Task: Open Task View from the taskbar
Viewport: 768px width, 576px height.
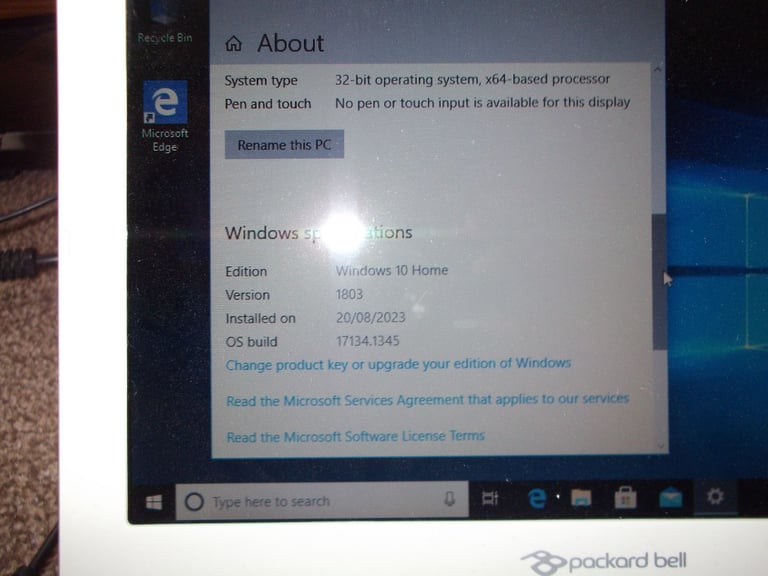Action: (x=490, y=499)
